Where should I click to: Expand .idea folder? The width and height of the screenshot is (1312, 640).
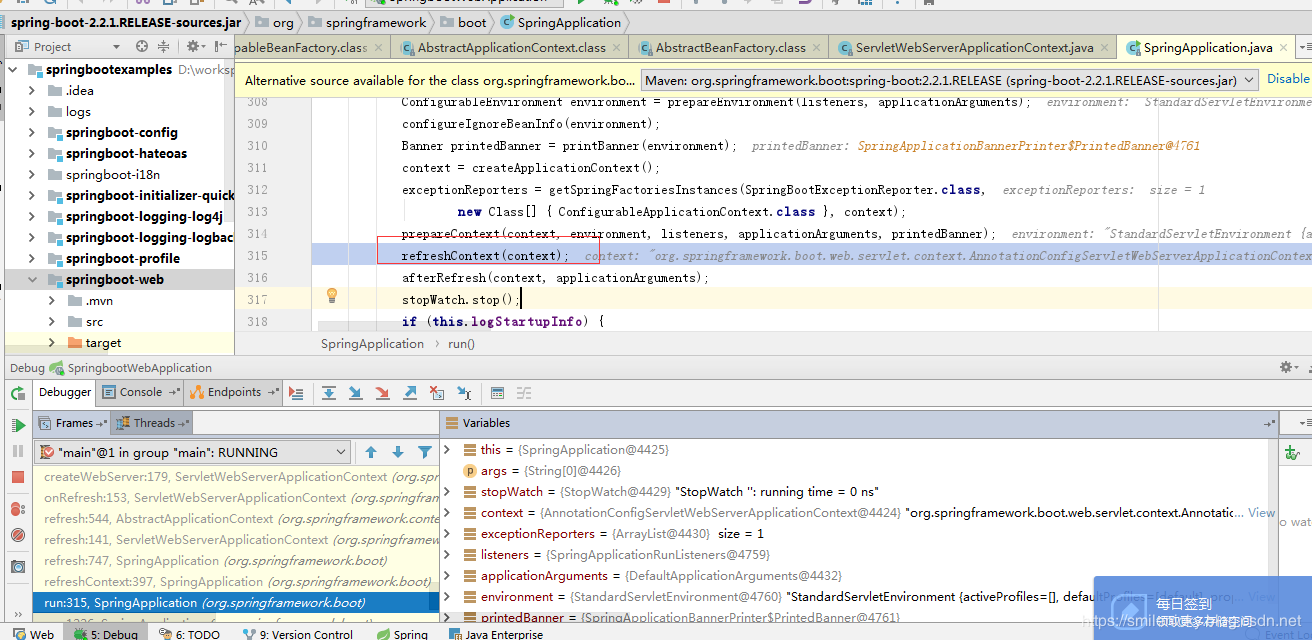click(x=32, y=91)
